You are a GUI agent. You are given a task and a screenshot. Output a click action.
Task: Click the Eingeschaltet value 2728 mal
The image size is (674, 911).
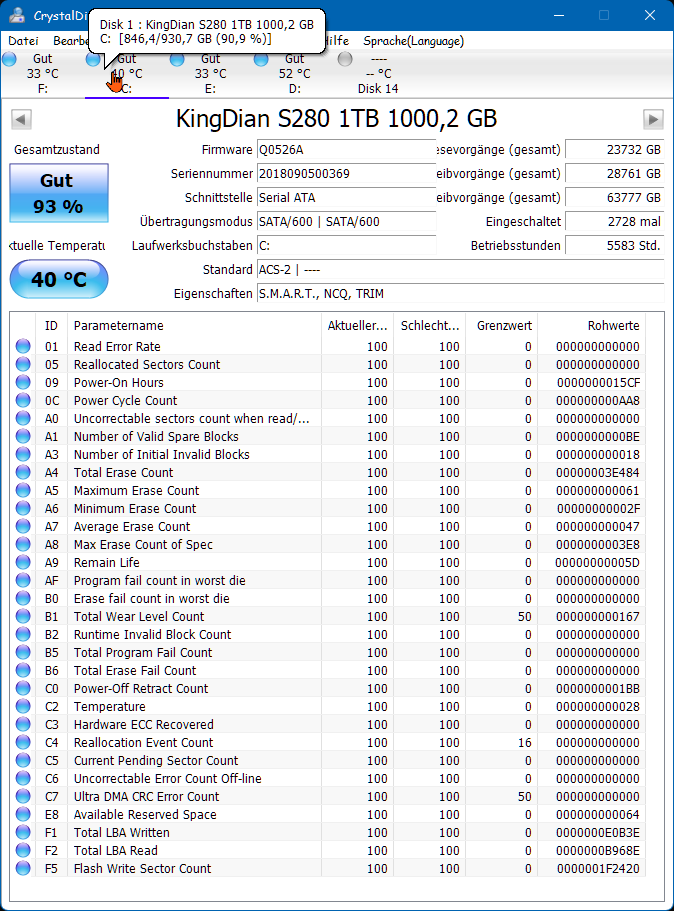pos(615,222)
